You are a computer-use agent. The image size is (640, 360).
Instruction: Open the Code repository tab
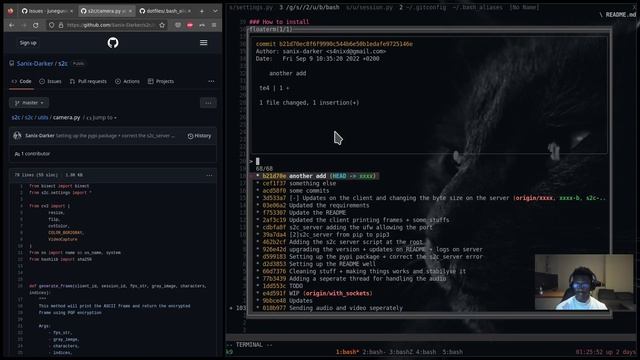21,81
